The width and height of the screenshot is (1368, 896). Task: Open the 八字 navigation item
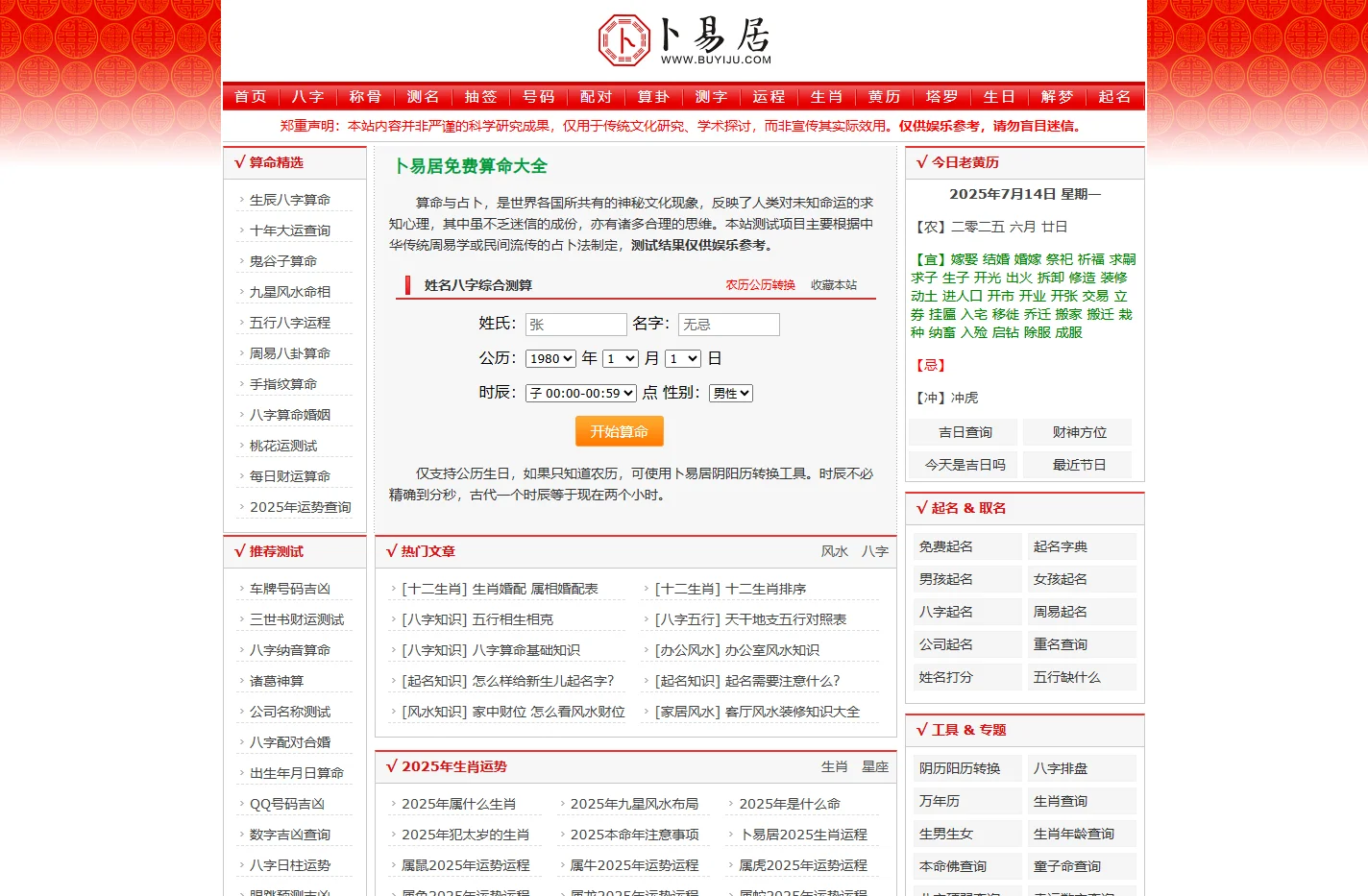point(307,97)
